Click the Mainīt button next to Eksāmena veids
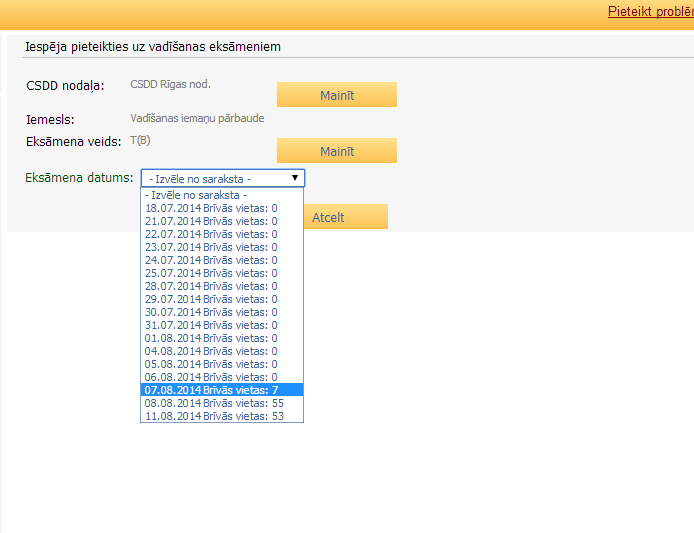This screenshot has width=694, height=533. 337,151
